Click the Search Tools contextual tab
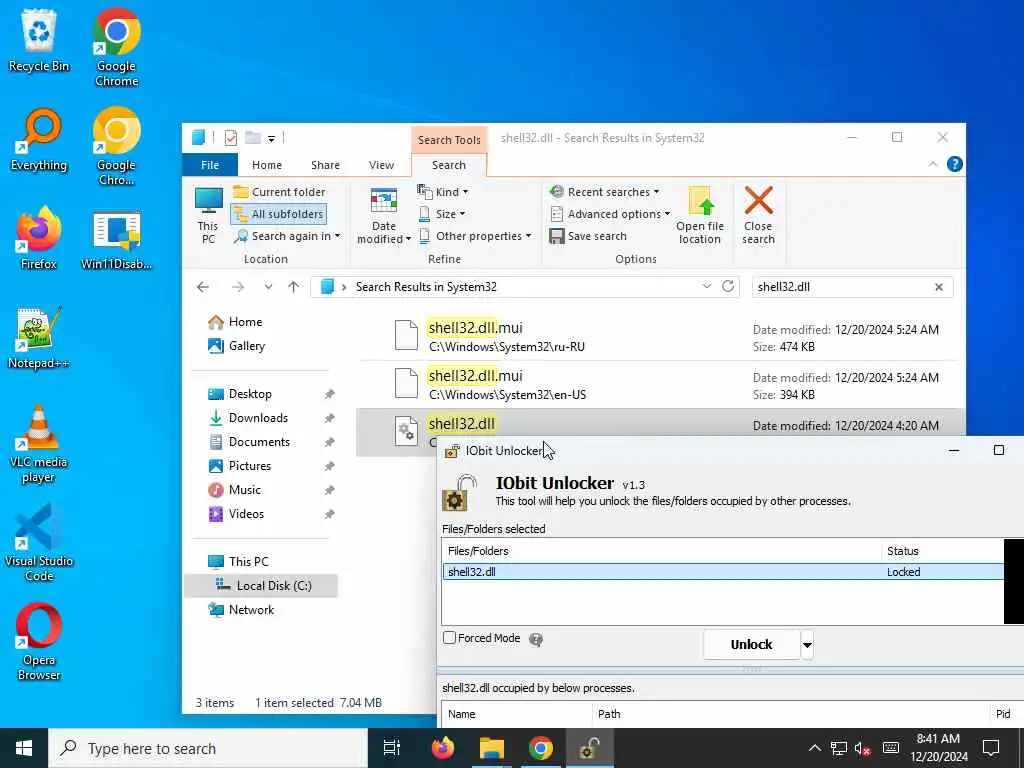This screenshot has width=1024, height=768. click(449, 140)
